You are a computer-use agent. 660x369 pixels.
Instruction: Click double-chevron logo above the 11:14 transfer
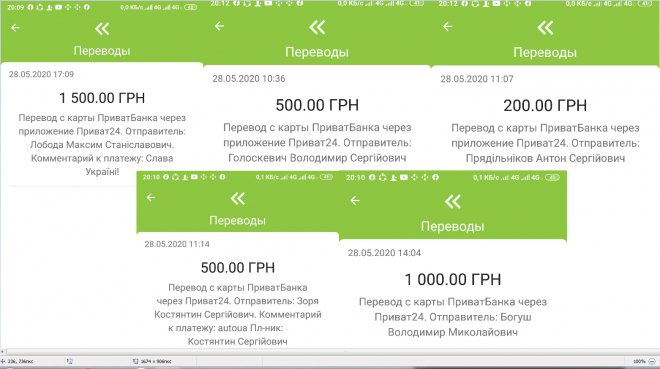238,198
